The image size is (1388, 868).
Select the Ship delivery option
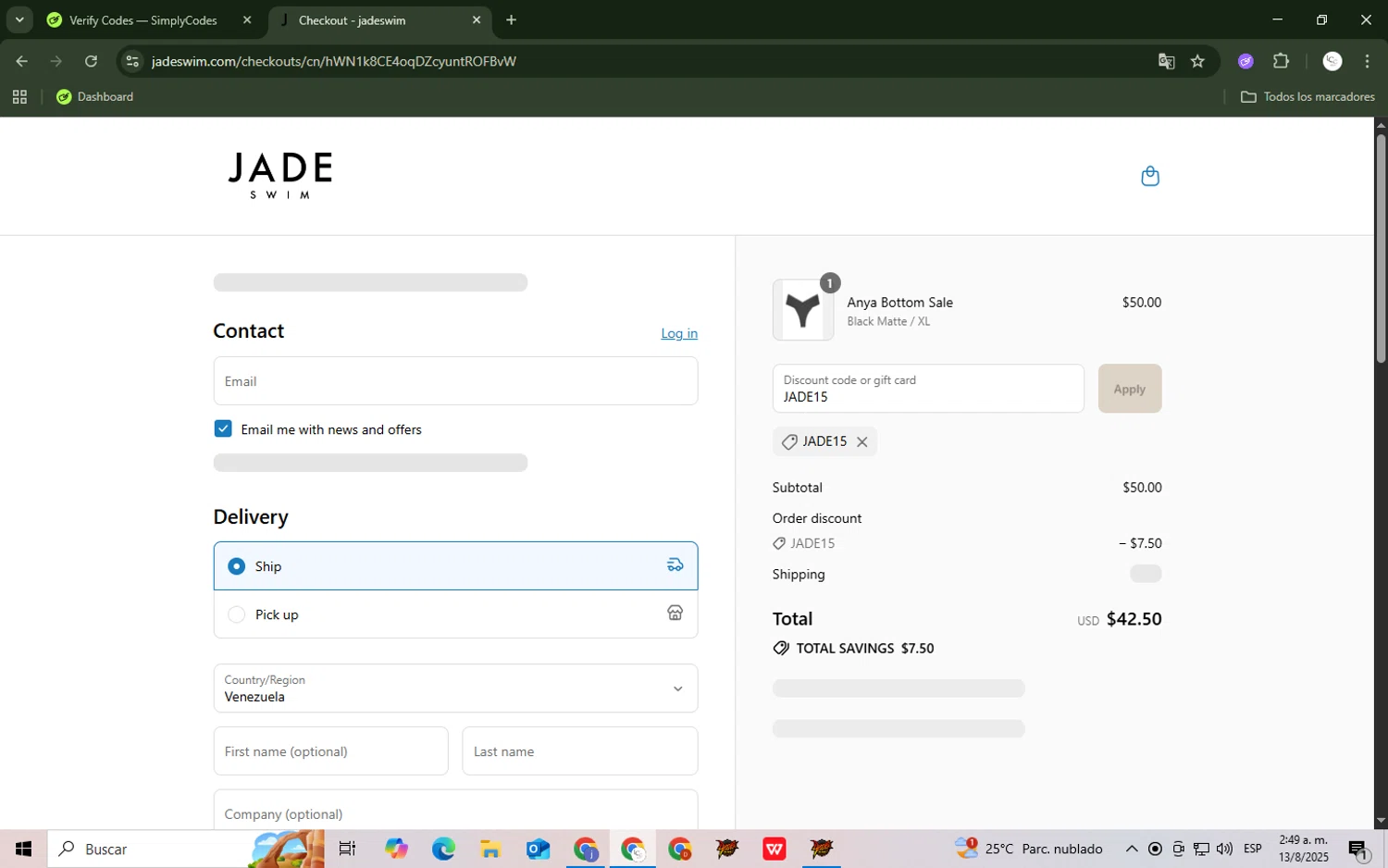pyautogui.click(x=455, y=566)
